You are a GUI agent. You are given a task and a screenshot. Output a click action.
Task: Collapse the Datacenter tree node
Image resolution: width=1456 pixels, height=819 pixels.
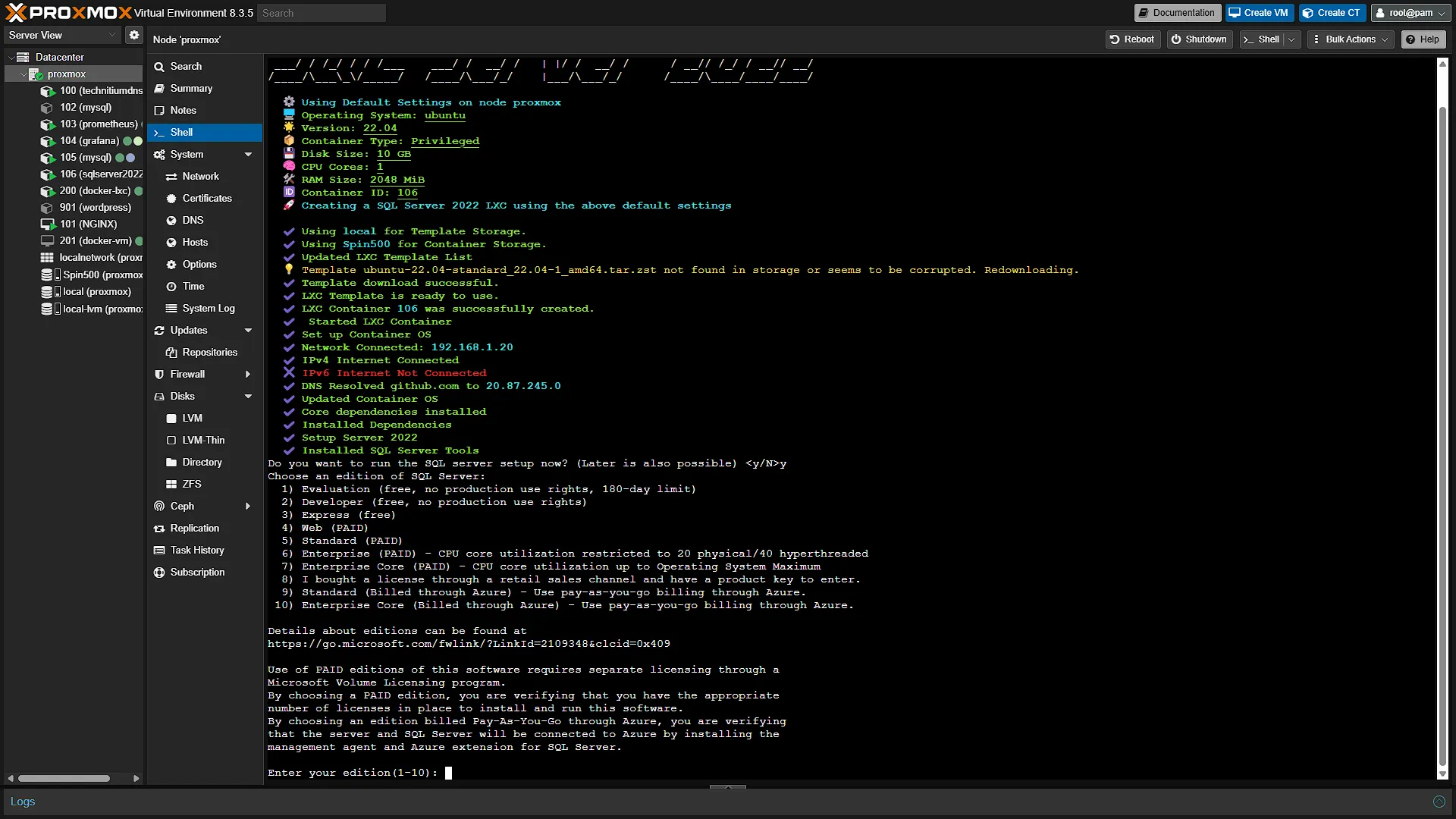click(x=11, y=57)
